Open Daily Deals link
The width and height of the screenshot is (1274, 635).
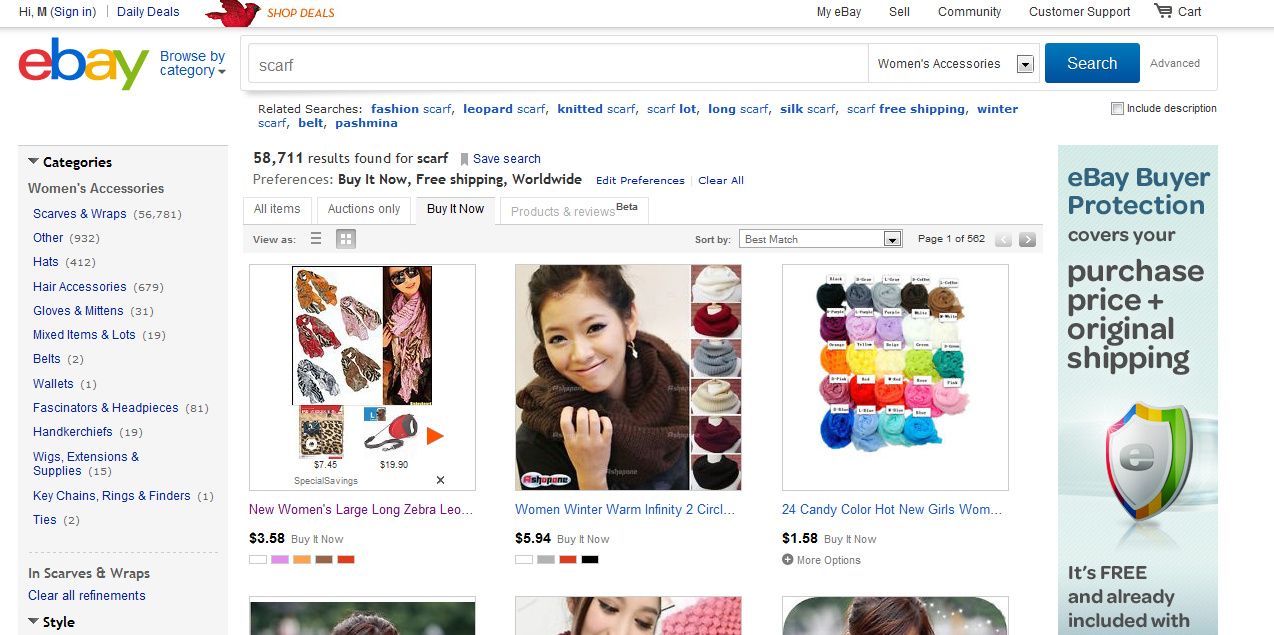148,12
